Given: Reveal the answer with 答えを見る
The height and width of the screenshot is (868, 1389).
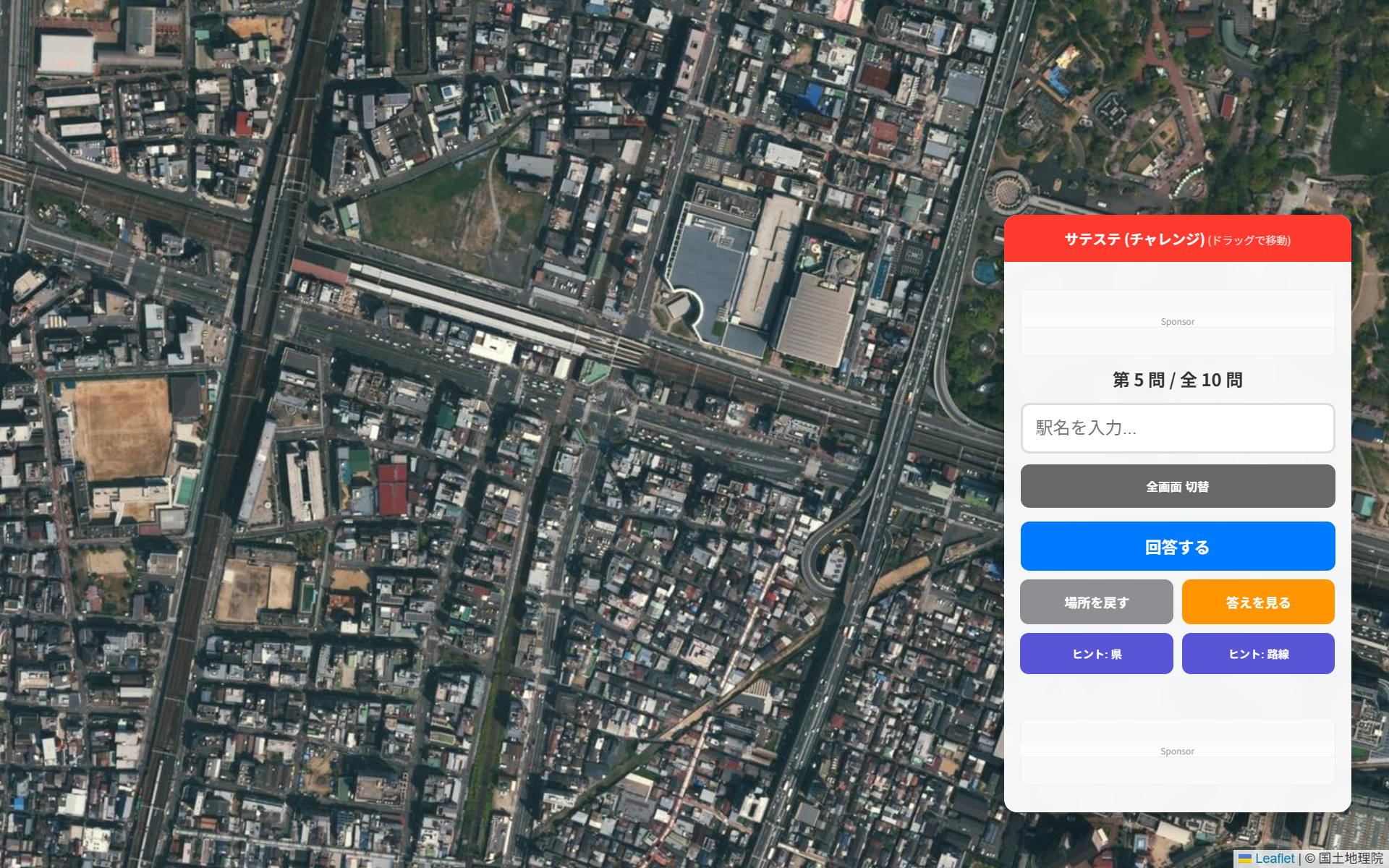Looking at the screenshot, I should [1258, 602].
